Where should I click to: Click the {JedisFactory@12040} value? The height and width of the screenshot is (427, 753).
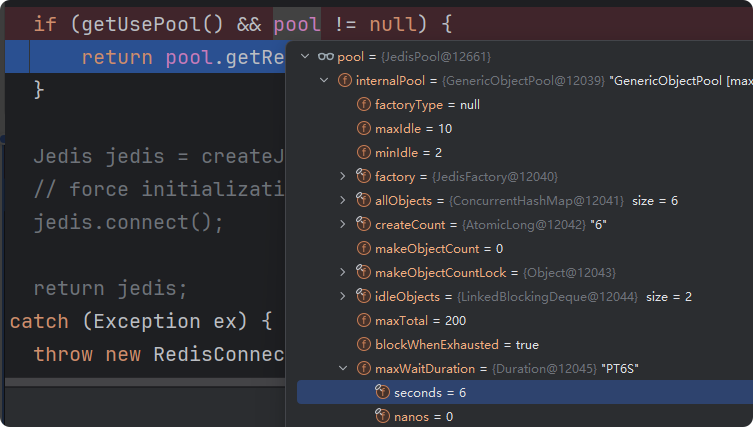(x=495, y=177)
